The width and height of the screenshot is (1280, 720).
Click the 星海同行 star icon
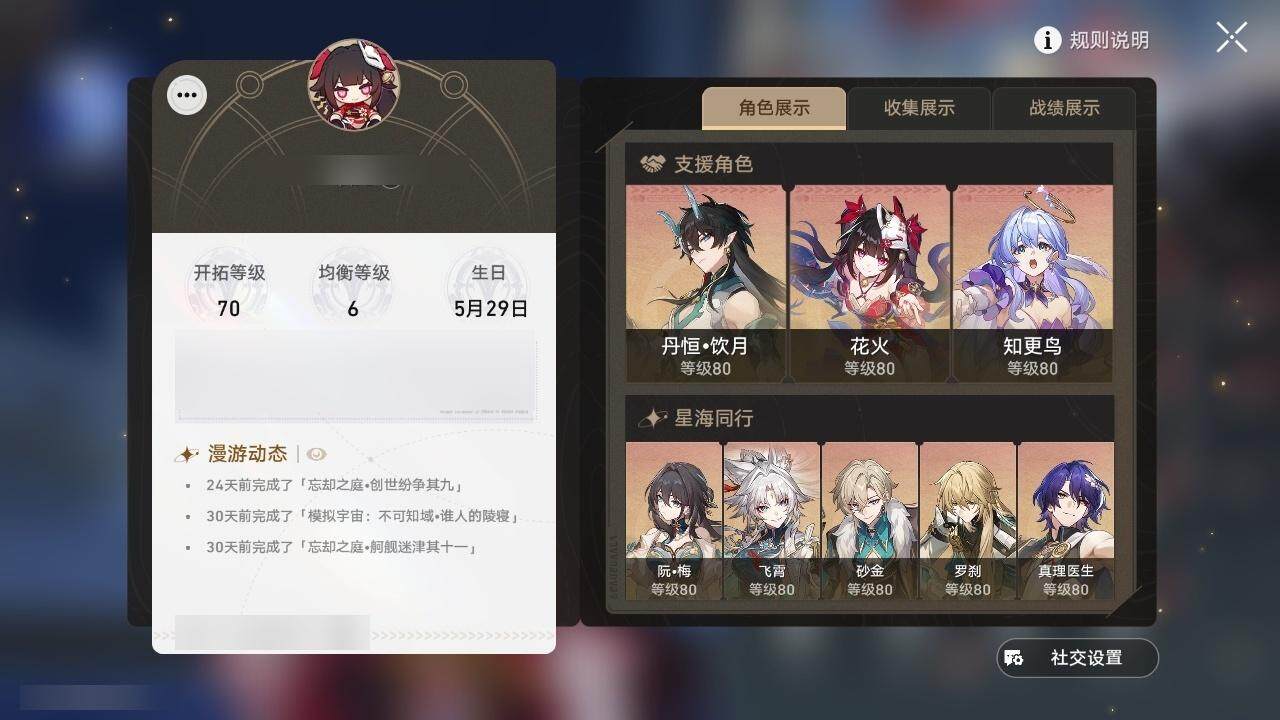(x=653, y=418)
